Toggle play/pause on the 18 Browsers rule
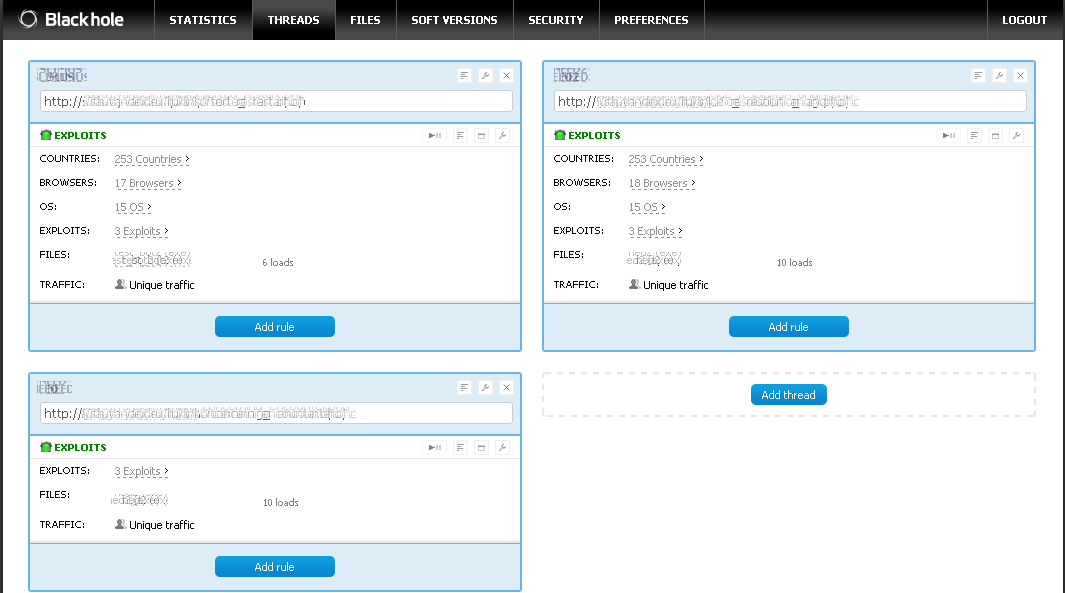 [x=949, y=136]
